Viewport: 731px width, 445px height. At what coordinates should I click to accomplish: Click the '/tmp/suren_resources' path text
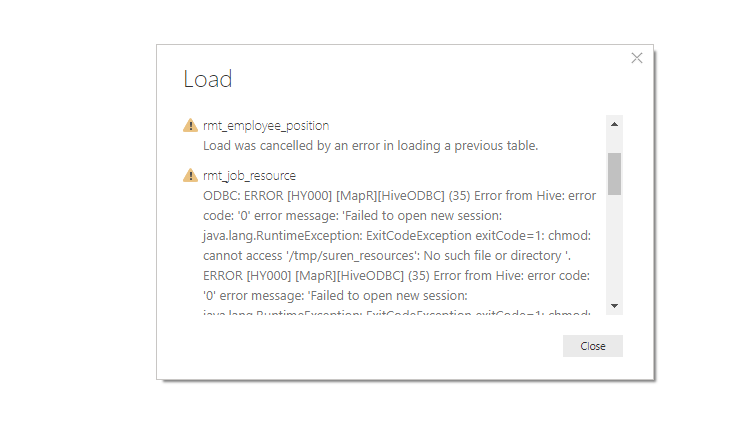point(319,255)
